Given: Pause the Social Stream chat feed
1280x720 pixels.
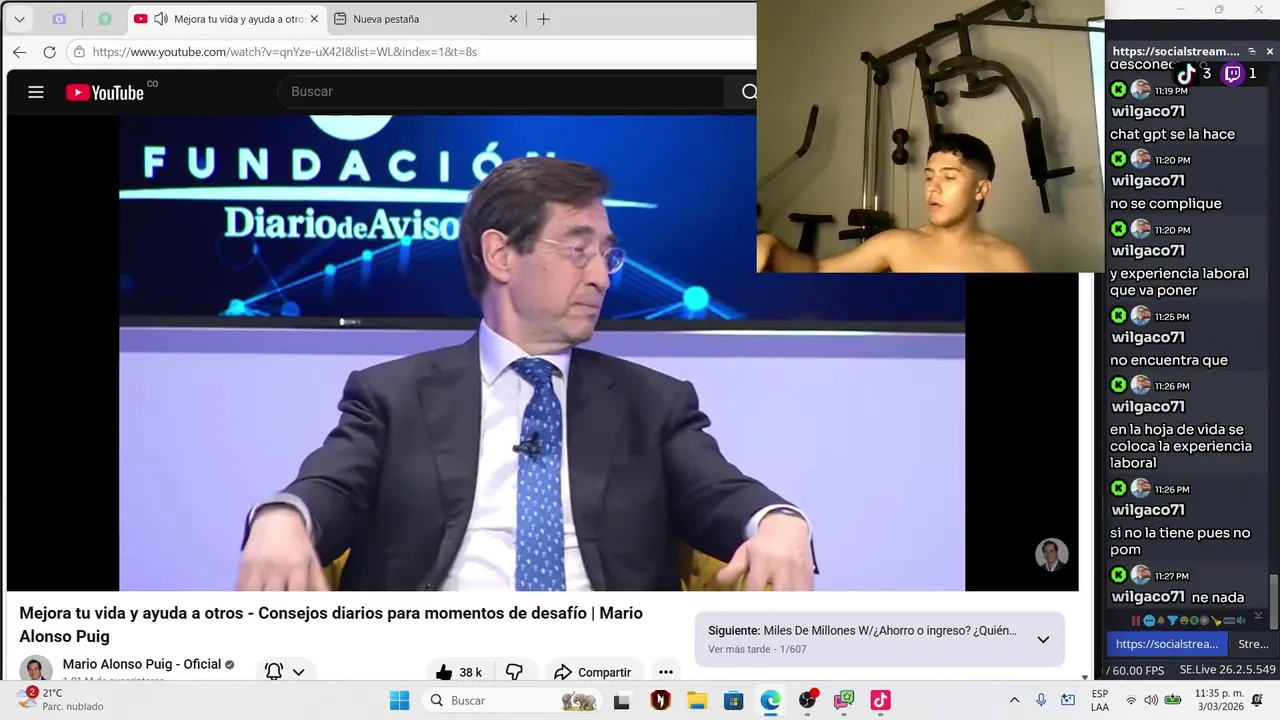Looking at the screenshot, I should pos(1136,621).
